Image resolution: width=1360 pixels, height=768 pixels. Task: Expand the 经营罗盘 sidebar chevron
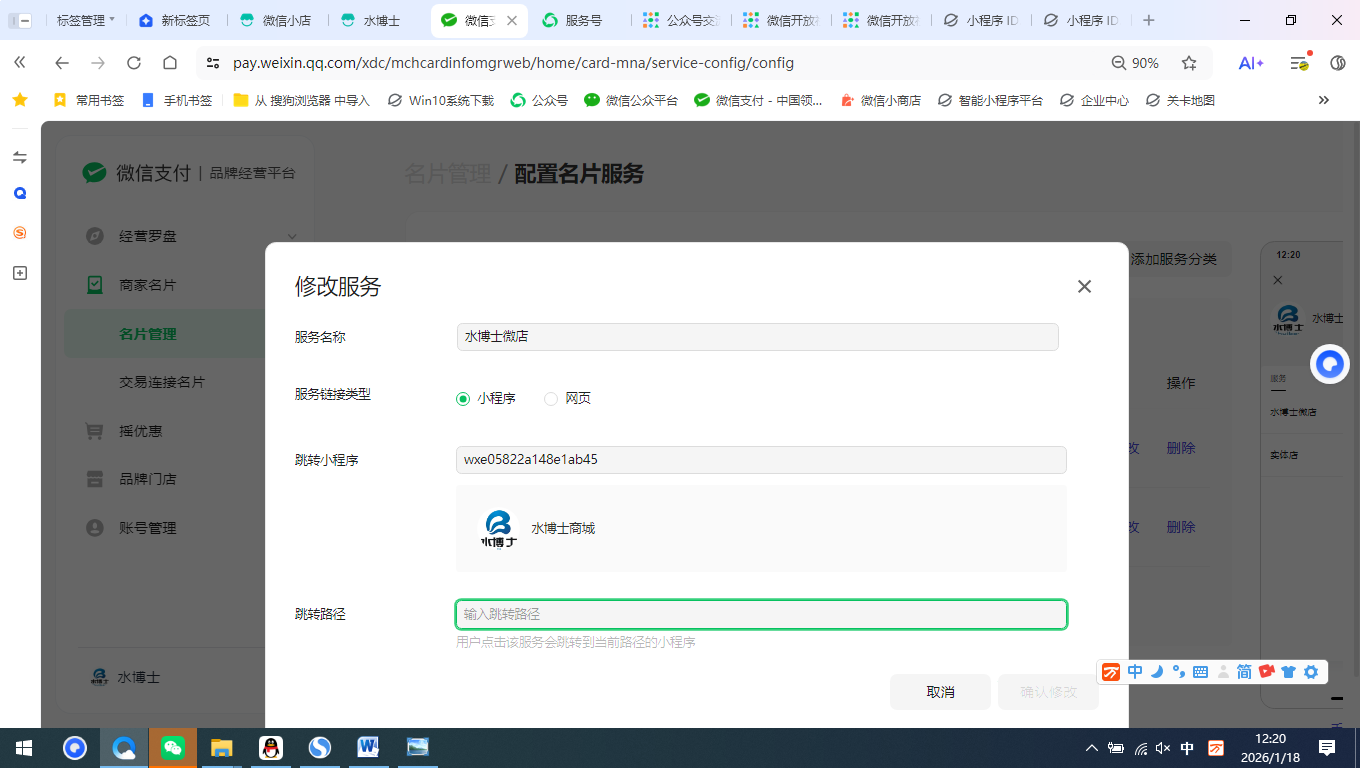tap(292, 236)
